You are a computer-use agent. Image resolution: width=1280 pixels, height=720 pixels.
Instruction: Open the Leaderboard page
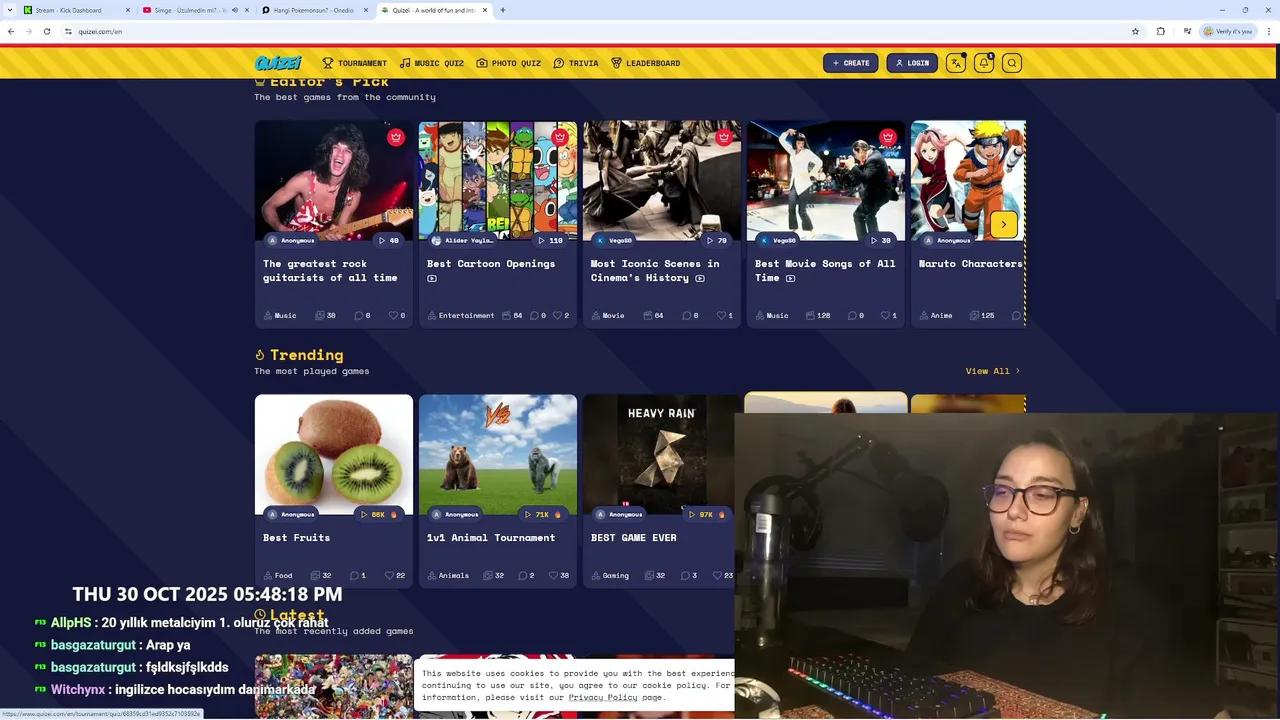pyautogui.click(x=645, y=63)
